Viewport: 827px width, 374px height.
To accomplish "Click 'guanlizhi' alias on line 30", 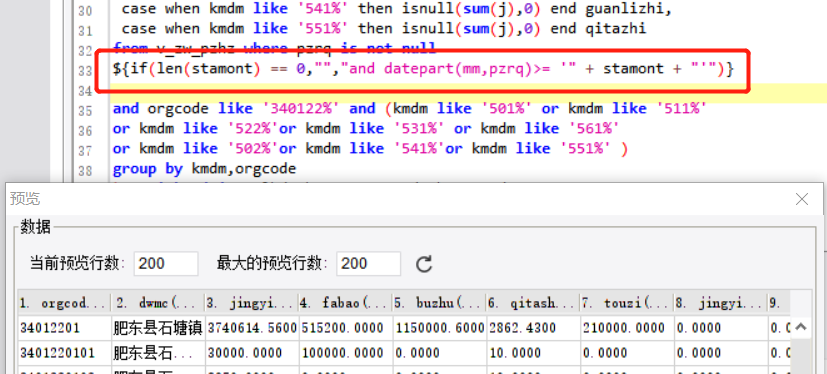I will pos(623,9).
